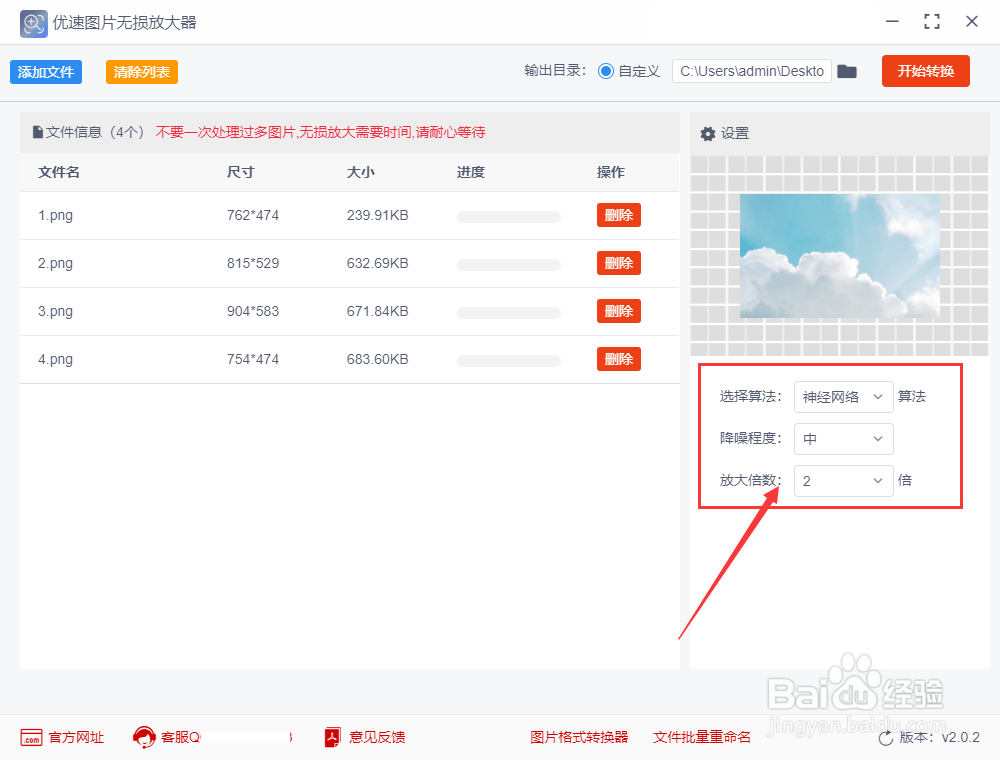Click the folder icon to browse output directory
This screenshot has width=1000, height=760.
pyautogui.click(x=847, y=71)
